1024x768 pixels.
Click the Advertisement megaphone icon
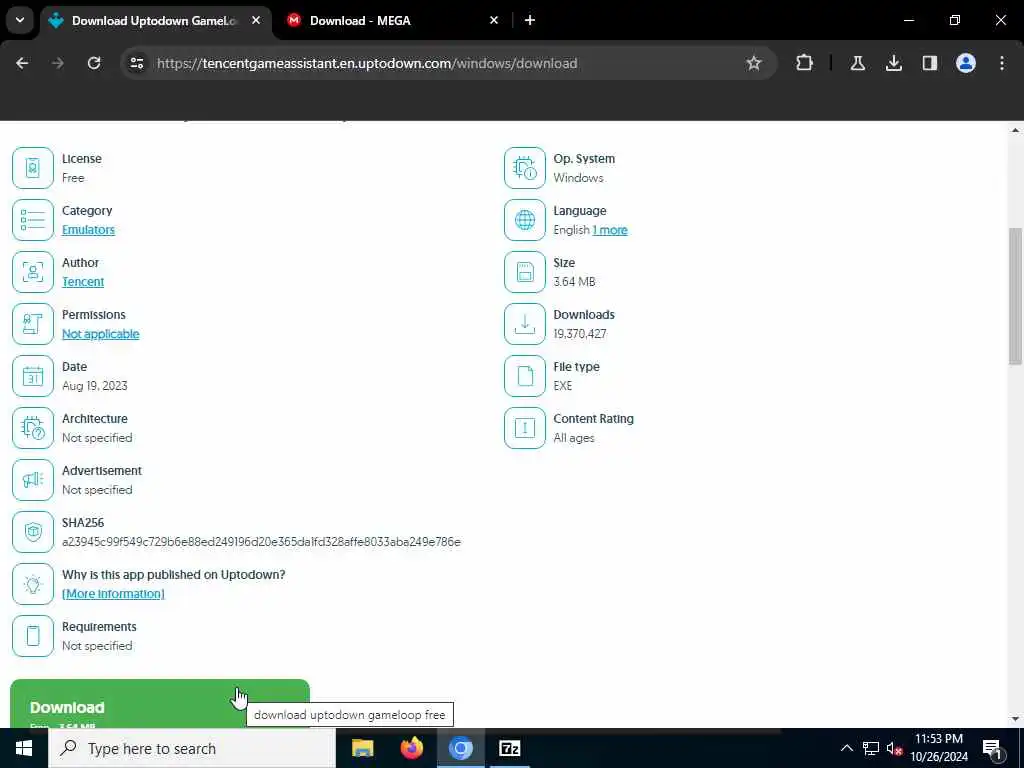coord(33,480)
